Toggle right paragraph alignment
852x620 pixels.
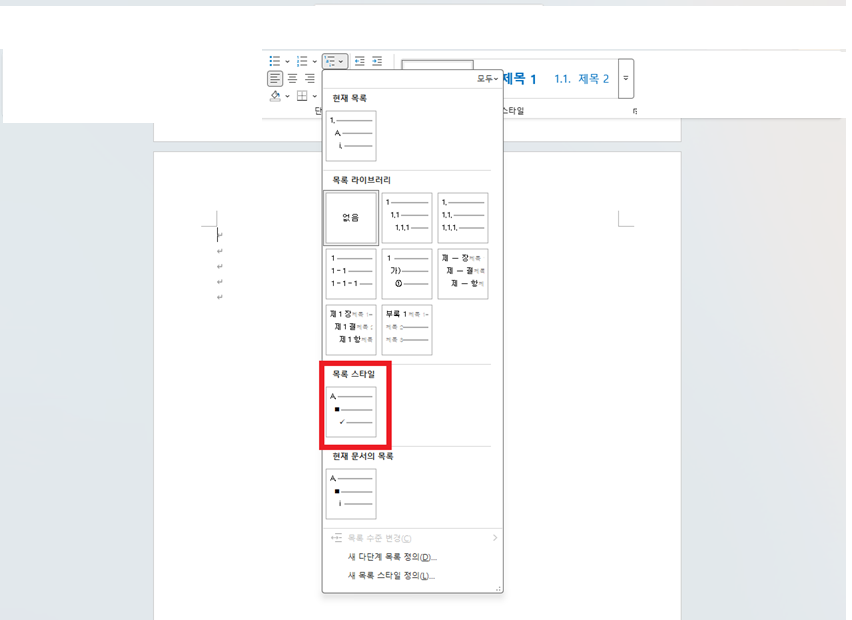point(310,78)
